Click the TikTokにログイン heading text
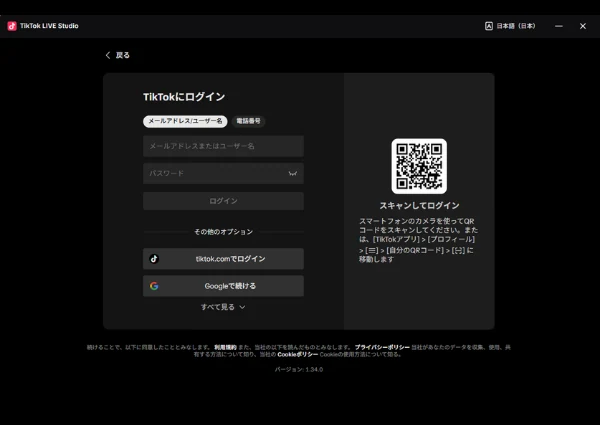This screenshot has height=425, width=600. (184, 97)
